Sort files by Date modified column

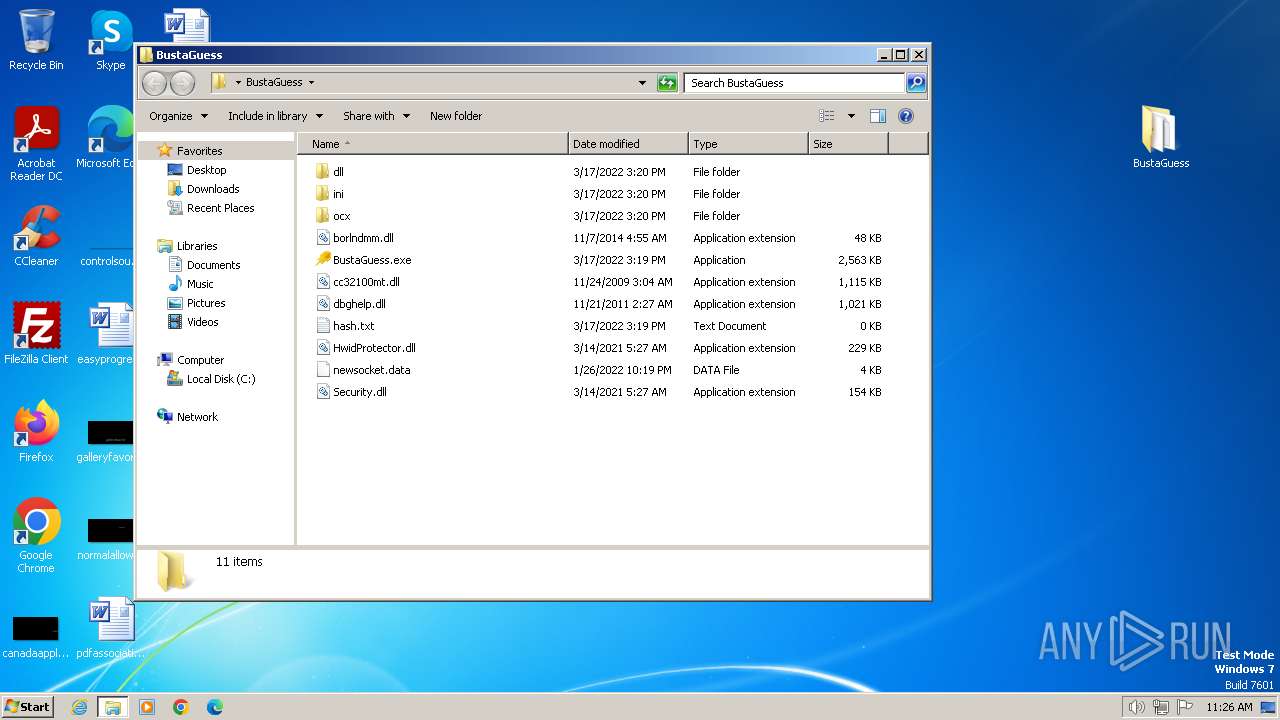coord(627,144)
